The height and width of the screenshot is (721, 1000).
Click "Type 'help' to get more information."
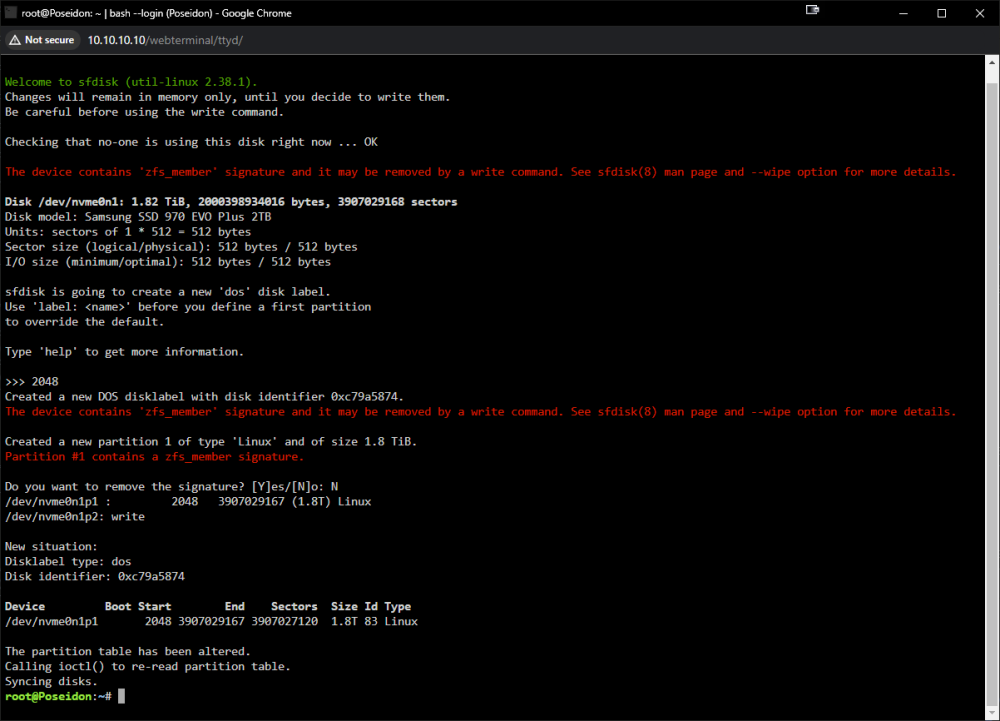tap(124, 352)
